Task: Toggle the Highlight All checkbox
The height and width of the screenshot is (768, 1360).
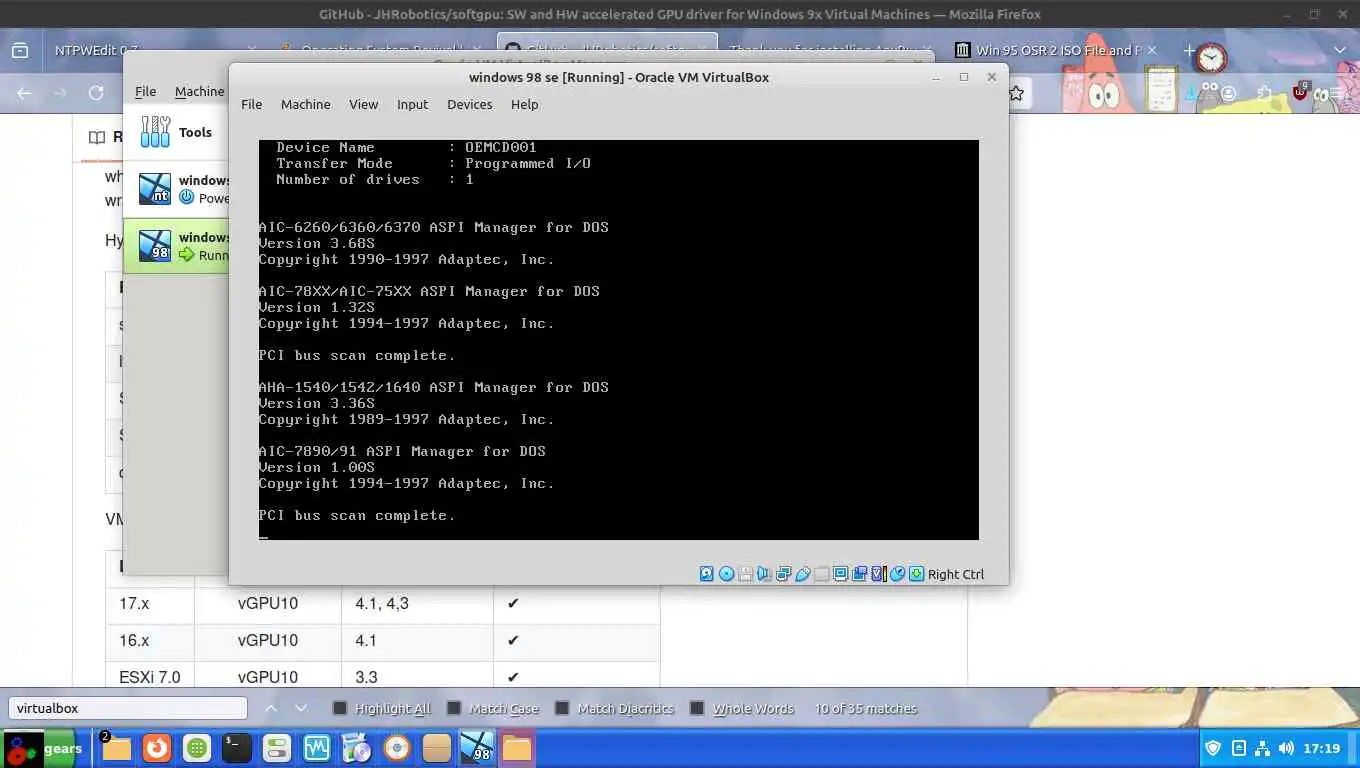Action: (x=340, y=708)
